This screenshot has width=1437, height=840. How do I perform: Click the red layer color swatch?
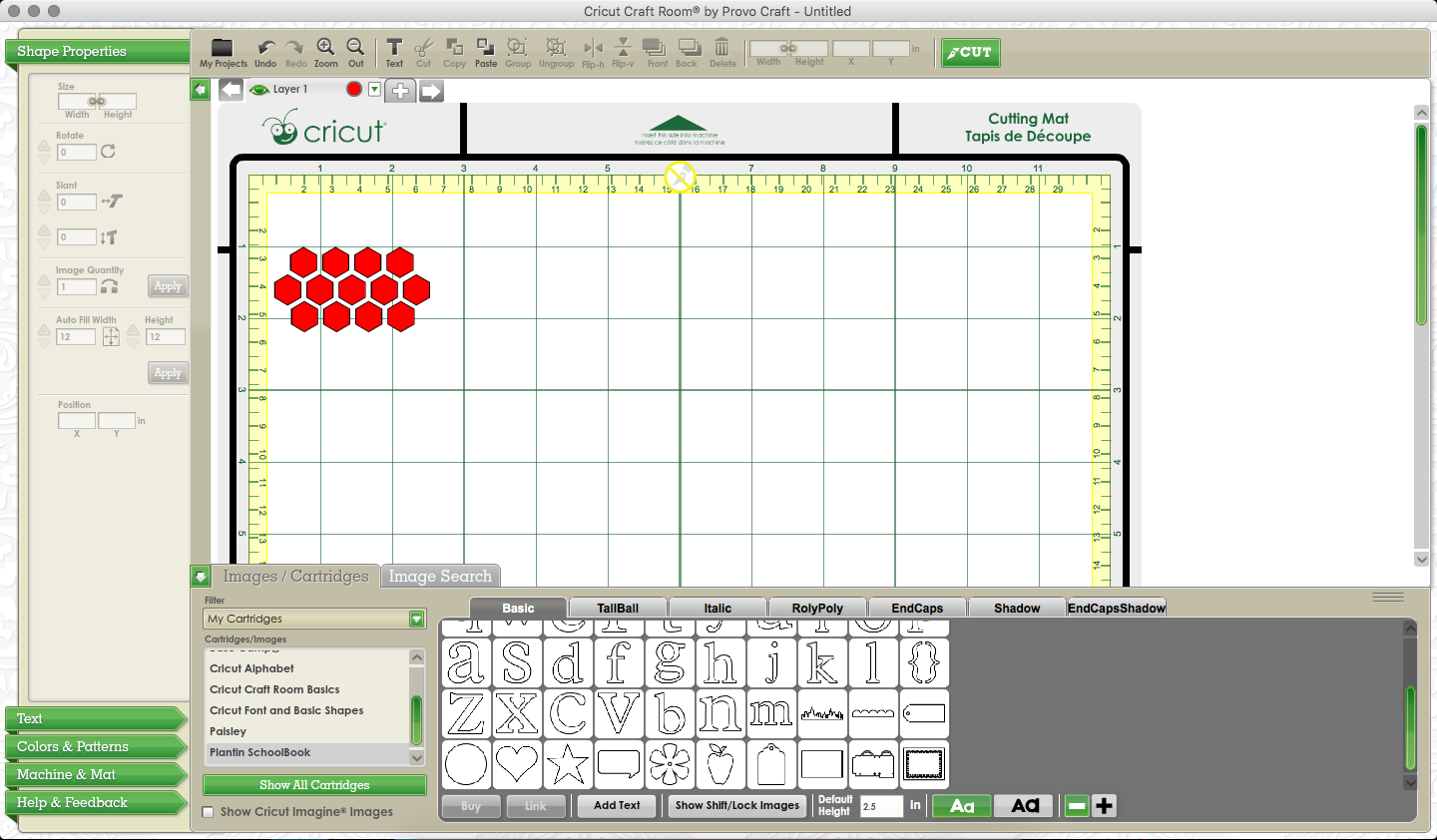(x=354, y=89)
